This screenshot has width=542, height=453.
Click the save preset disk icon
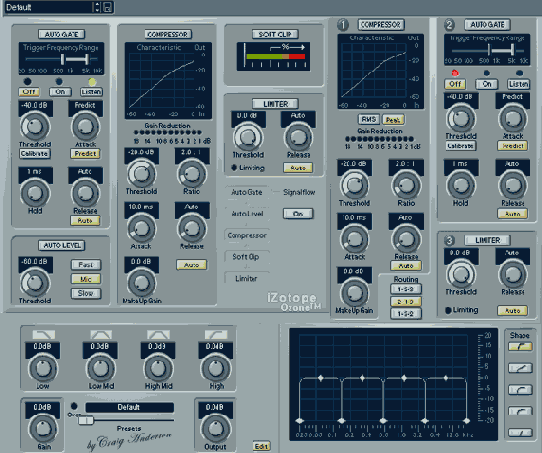[x=108, y=7]
